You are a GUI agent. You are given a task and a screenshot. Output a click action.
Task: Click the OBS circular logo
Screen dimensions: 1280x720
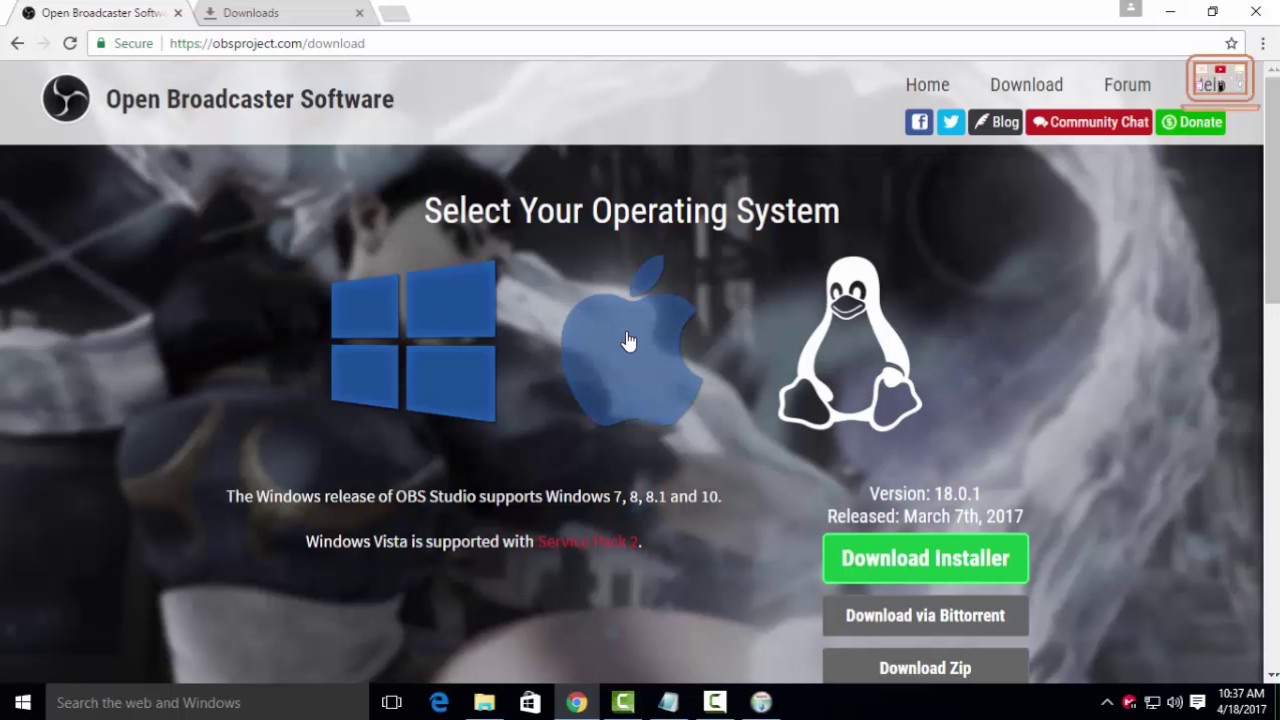(x=66, y=99)
